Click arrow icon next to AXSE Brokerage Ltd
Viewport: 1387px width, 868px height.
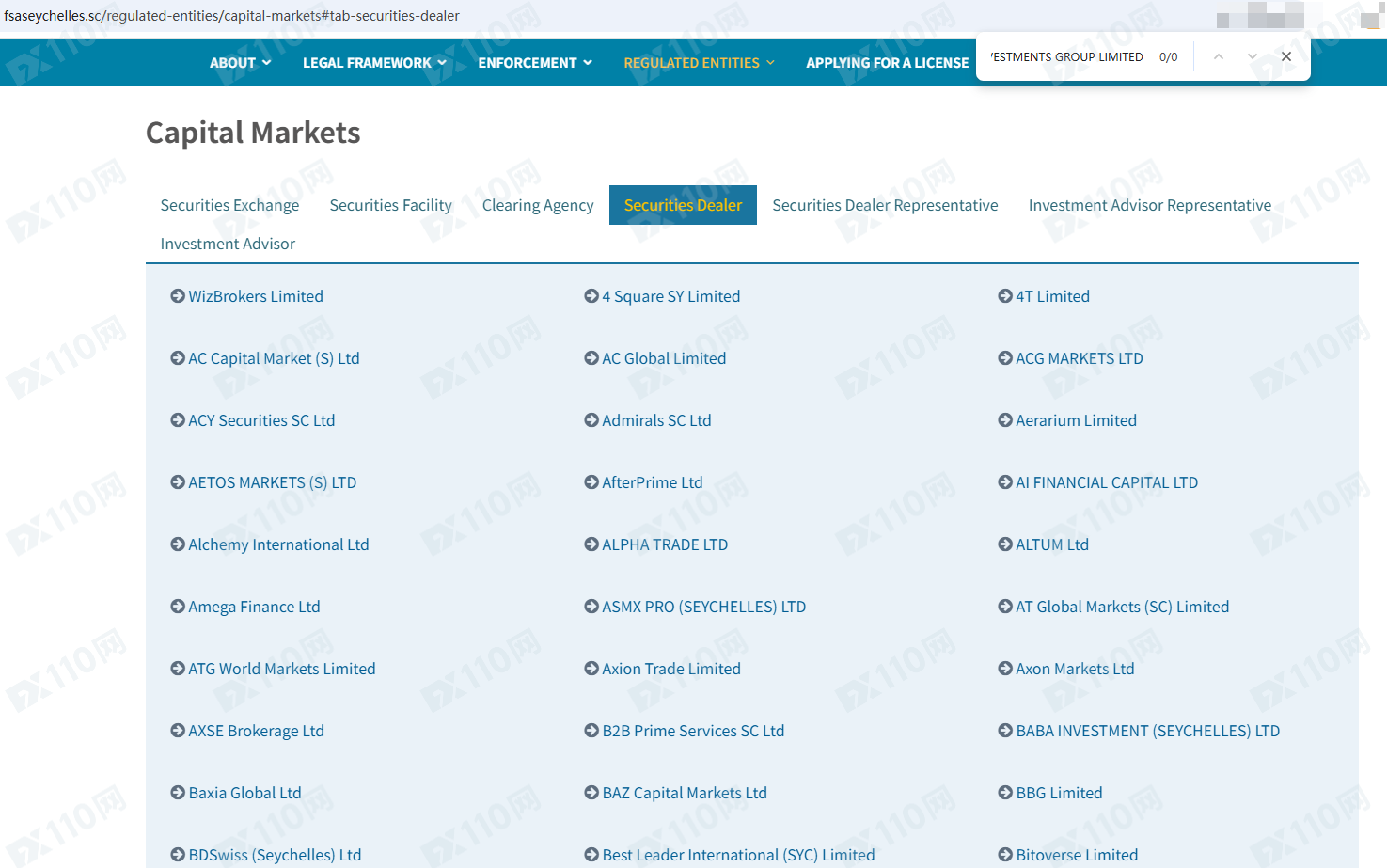tap(177, 731)
